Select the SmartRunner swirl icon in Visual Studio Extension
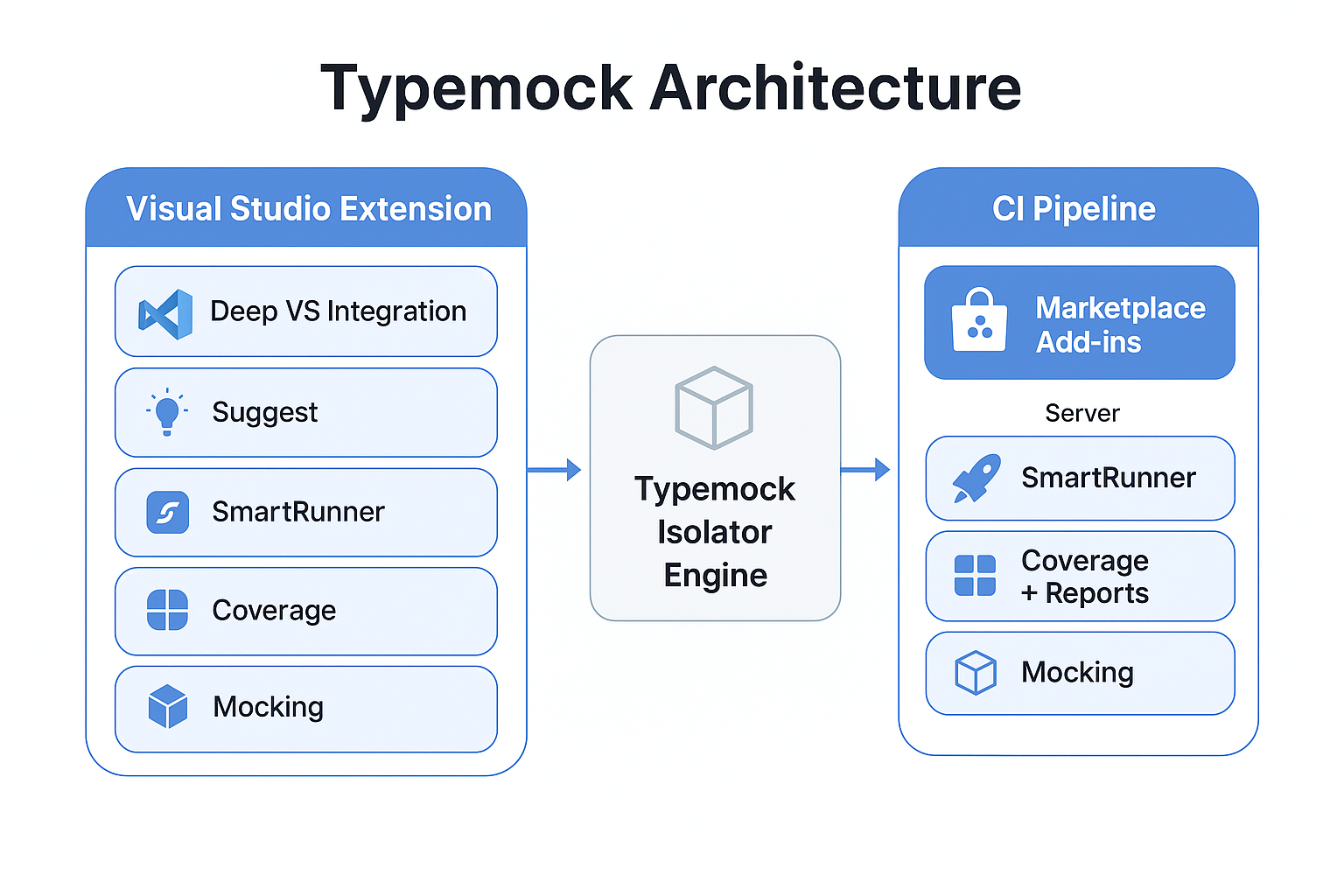 [x=168, y=512]
